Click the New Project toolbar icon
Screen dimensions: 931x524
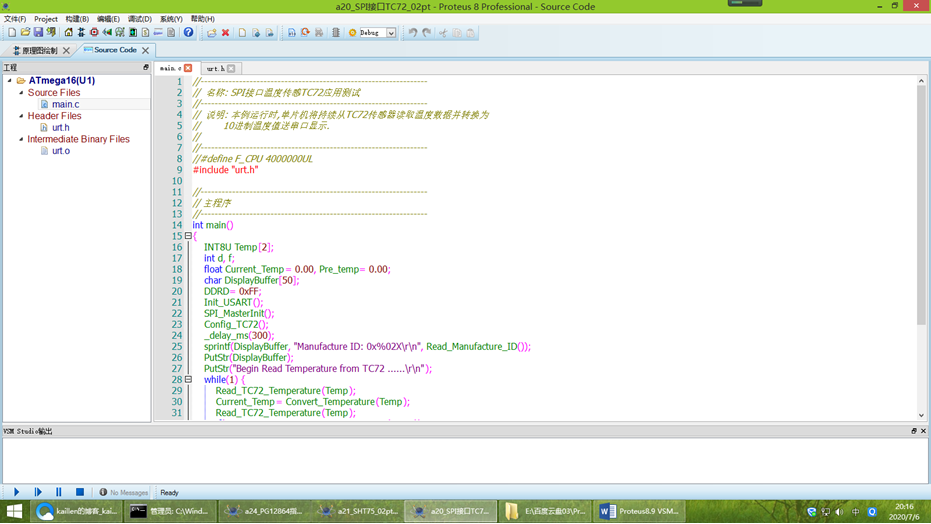coord(12,33)
